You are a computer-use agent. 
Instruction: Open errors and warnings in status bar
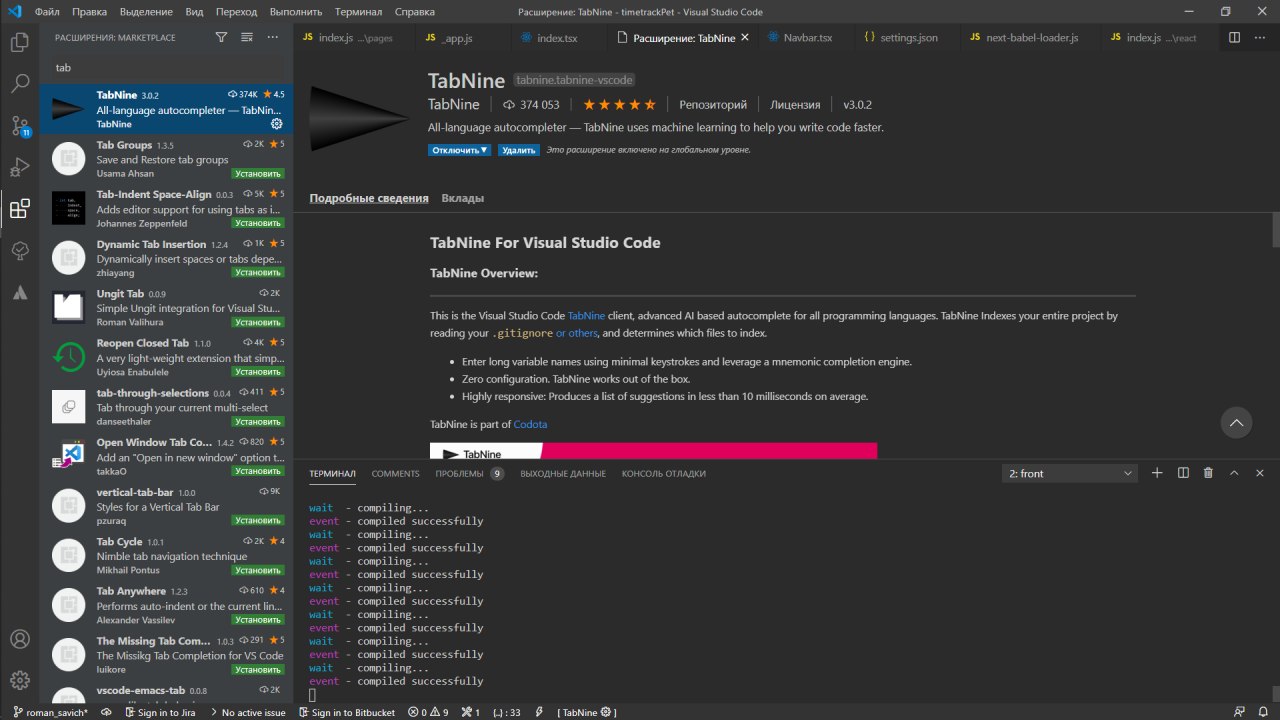pyautogui.click(x=428, y=712)
